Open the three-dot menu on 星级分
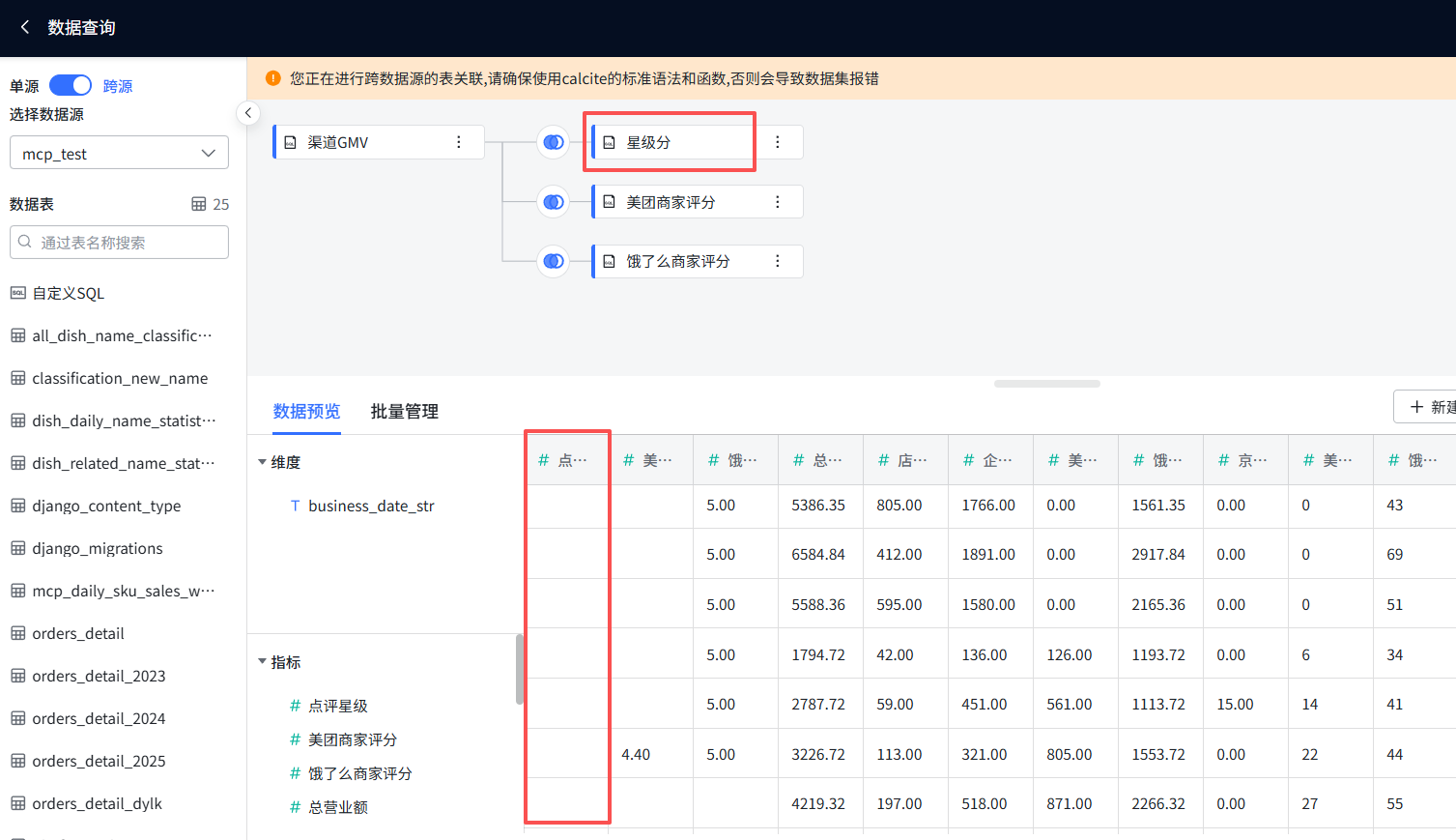This screenshot has height=840, width=1456. coord(778,142)
